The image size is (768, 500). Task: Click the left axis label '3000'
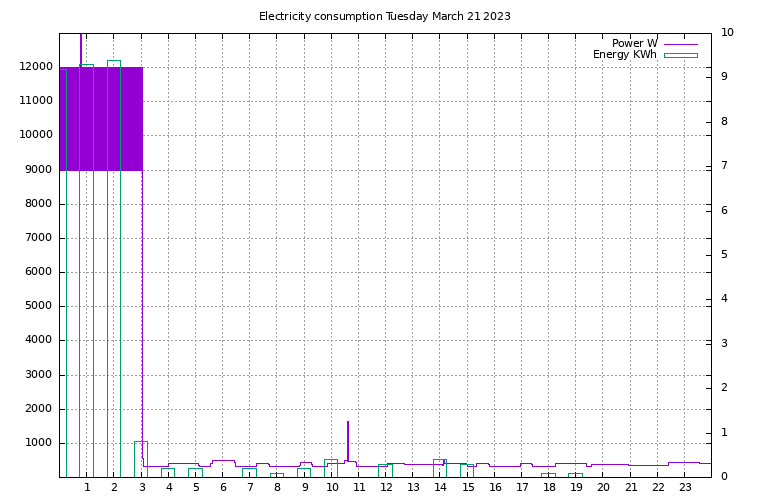pos(38,375)
